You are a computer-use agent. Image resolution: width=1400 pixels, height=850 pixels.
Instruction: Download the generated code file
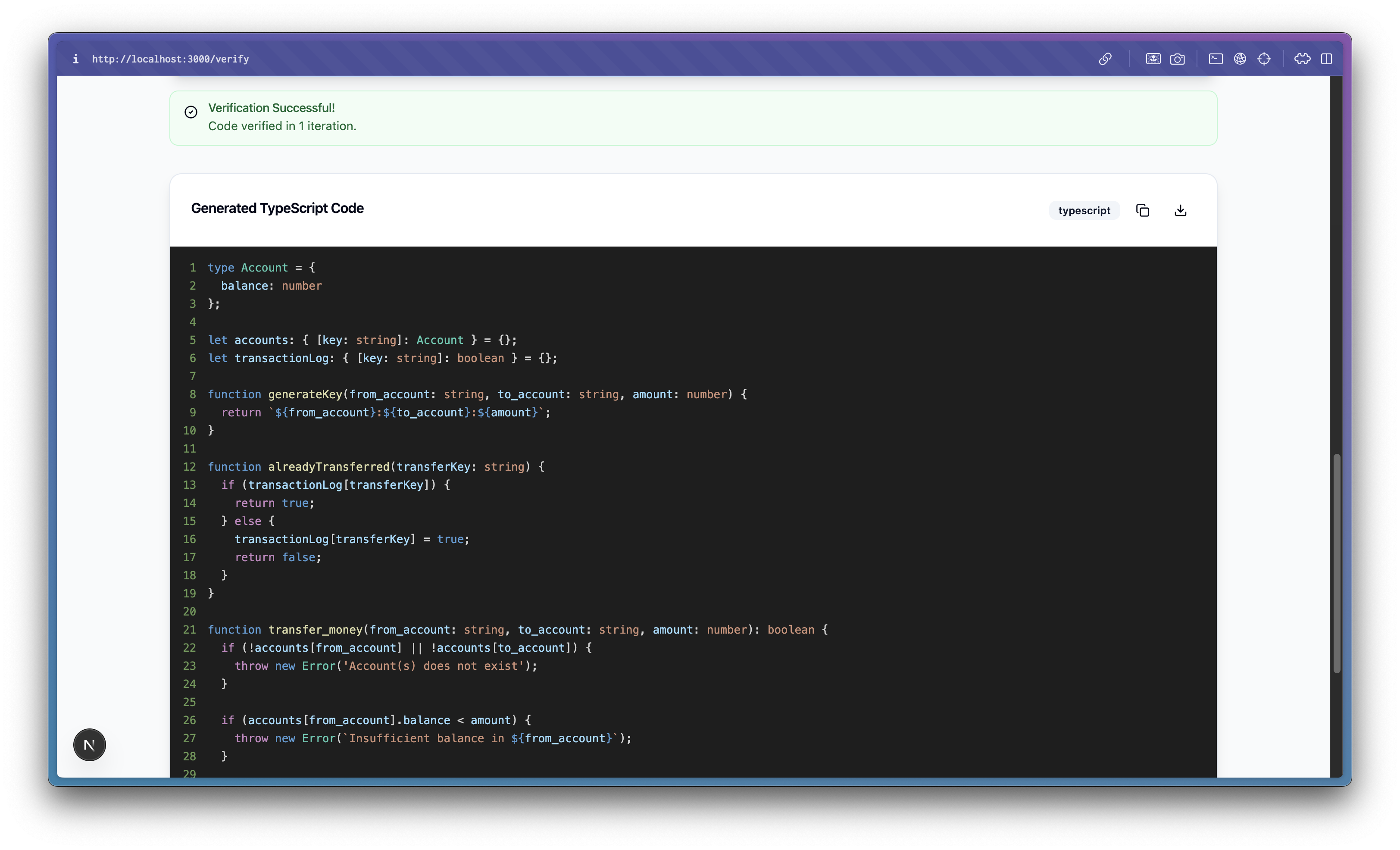tap(1180, 210)
